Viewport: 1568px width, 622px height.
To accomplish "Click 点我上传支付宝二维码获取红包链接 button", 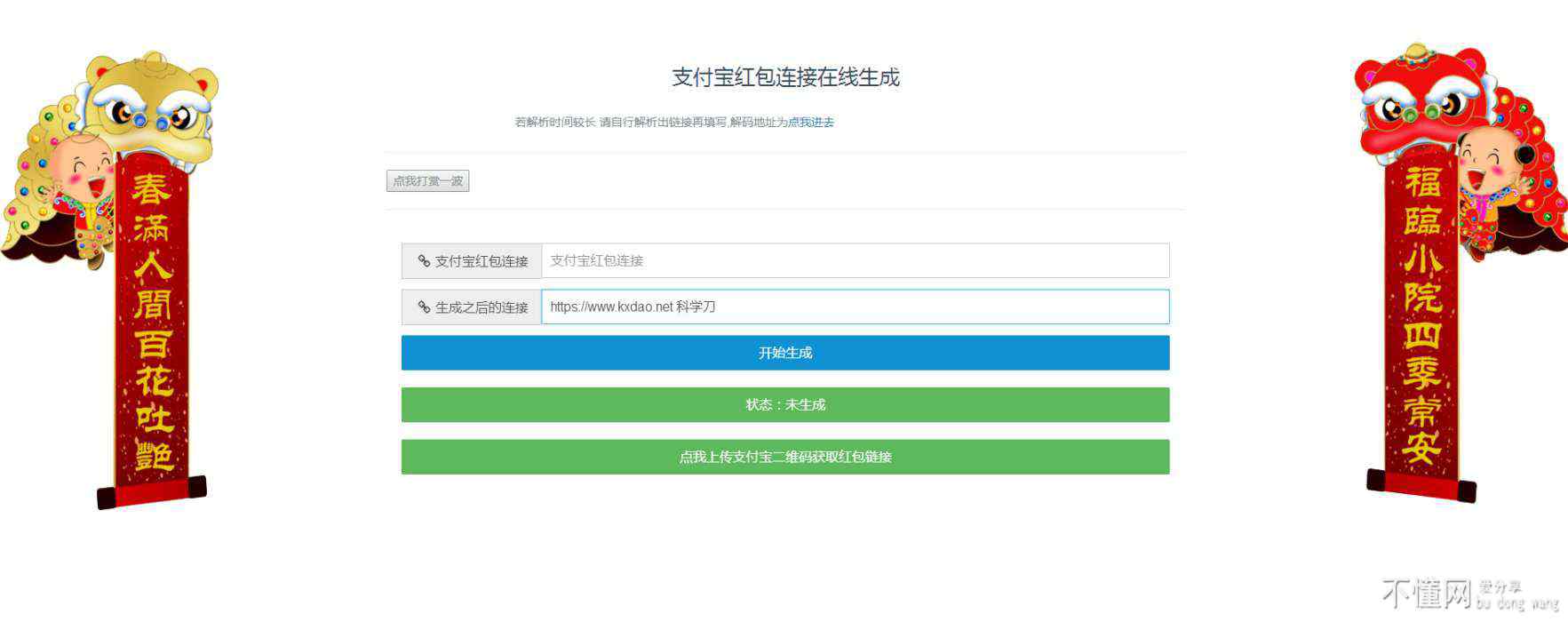I will click(785, 457).
